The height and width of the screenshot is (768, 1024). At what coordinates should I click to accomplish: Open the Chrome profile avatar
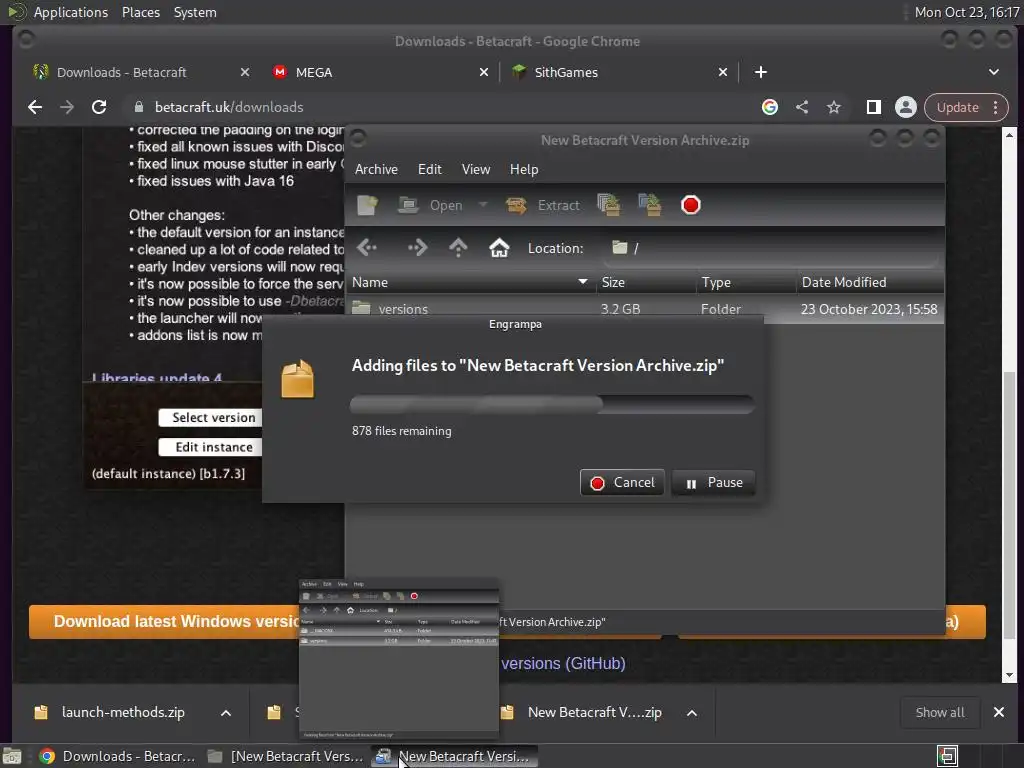(906, 107)
